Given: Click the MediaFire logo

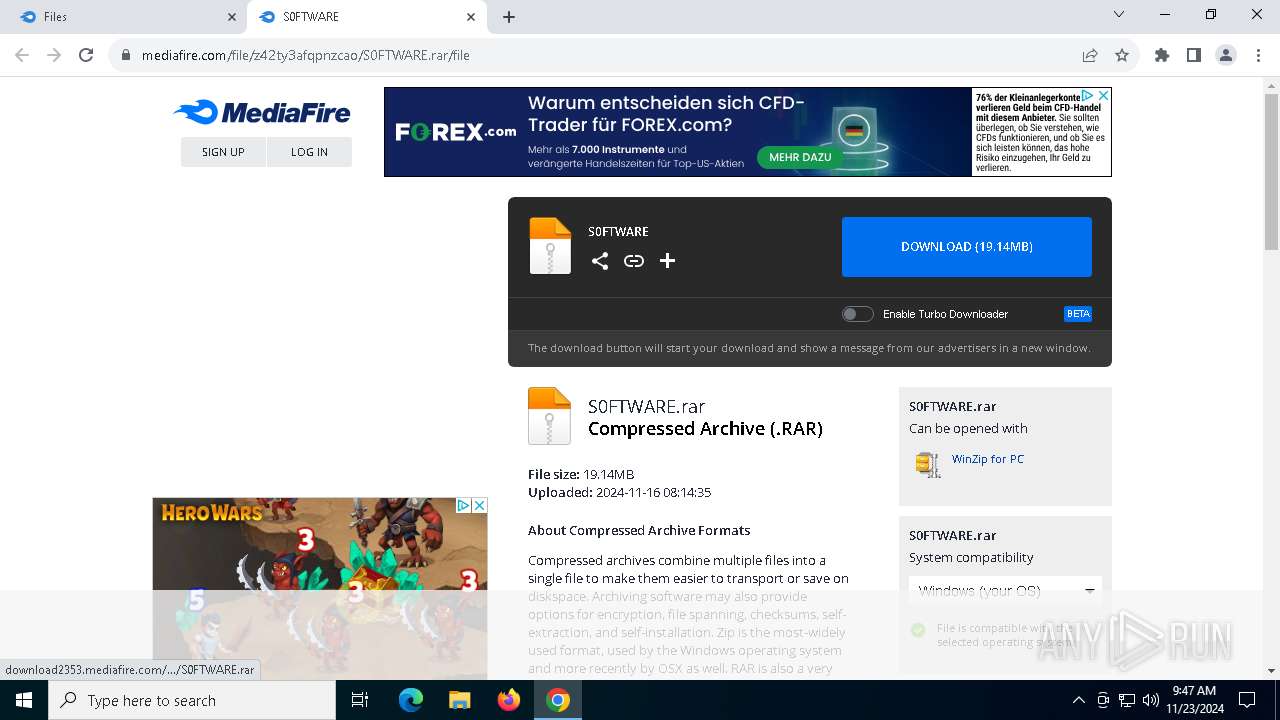Looking at the screenshot, I should tap(262, 113).
